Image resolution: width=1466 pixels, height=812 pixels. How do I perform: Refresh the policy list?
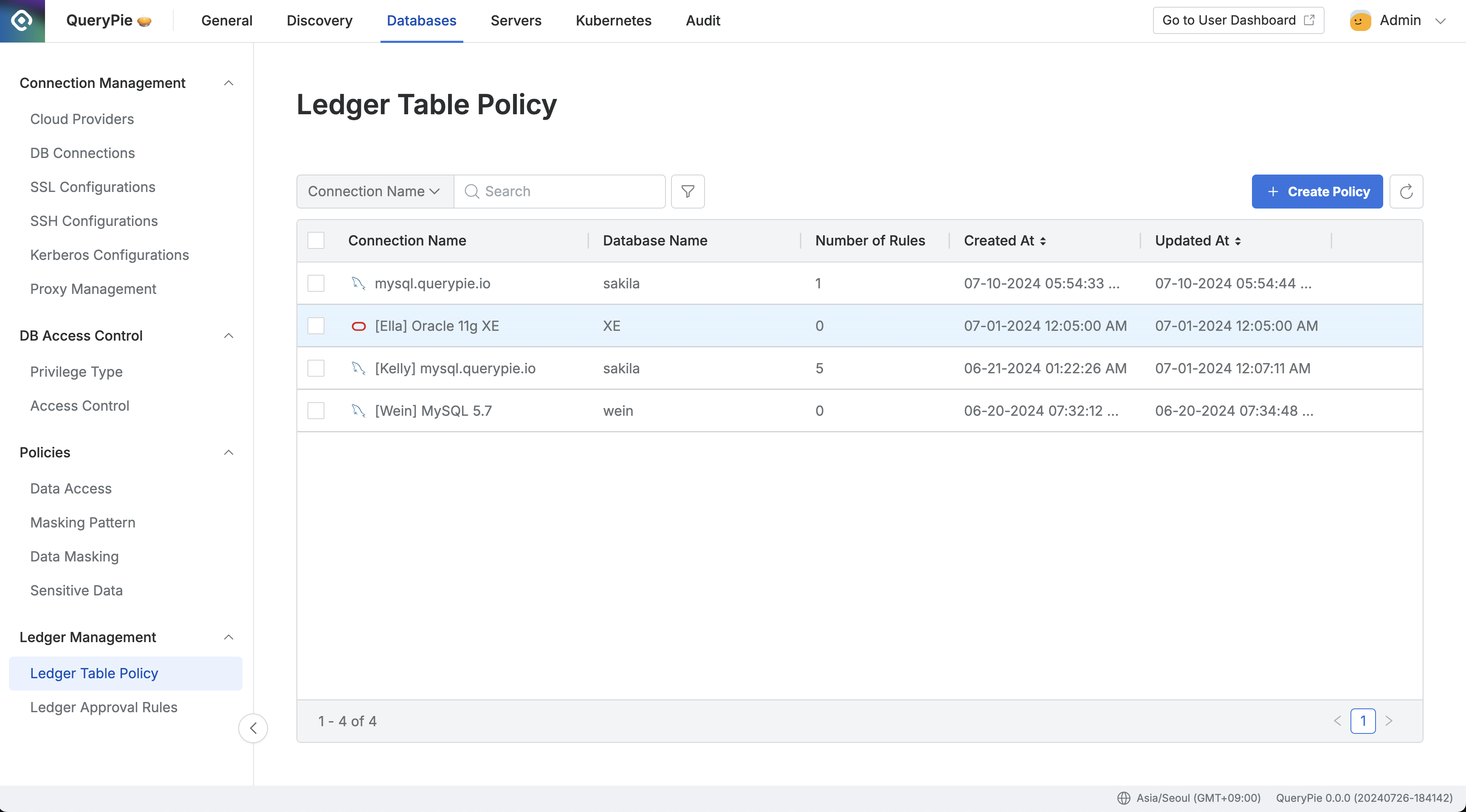click(x=1406, y=191)
